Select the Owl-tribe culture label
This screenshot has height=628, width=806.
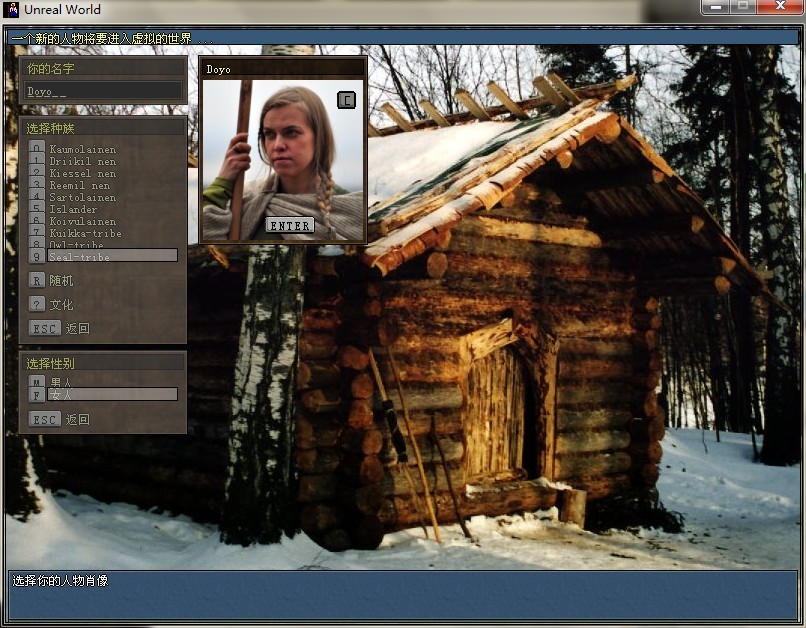coord(77,244)
